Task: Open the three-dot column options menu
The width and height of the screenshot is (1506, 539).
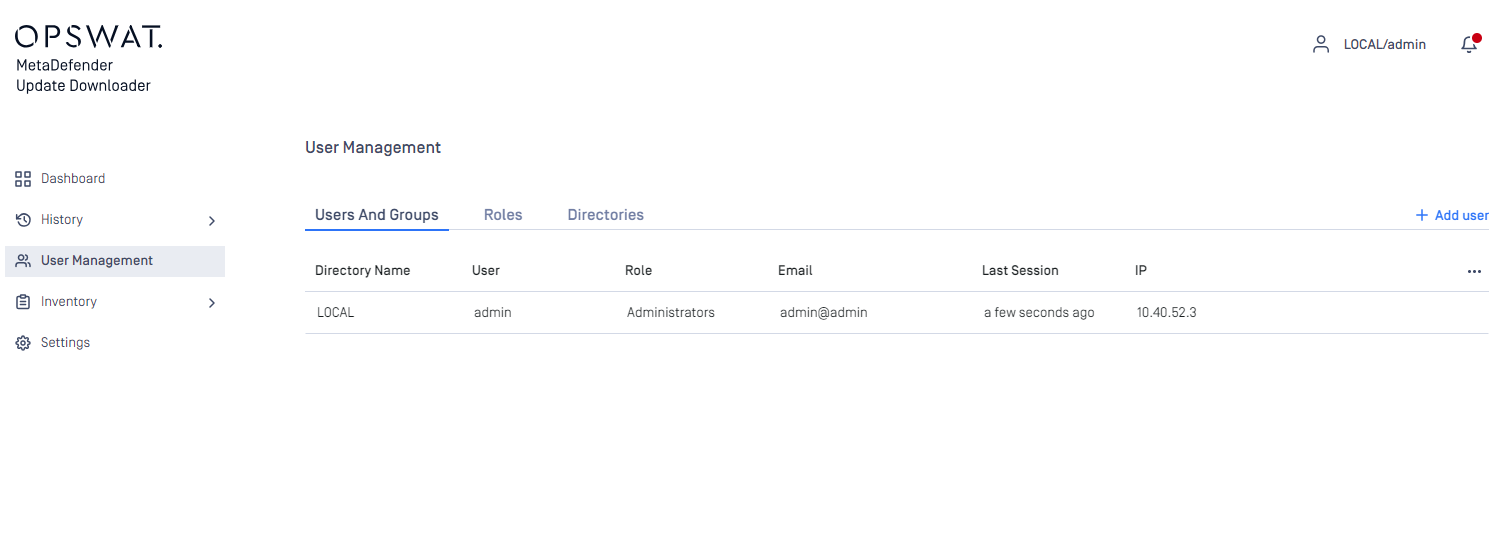Action: 1474,271
